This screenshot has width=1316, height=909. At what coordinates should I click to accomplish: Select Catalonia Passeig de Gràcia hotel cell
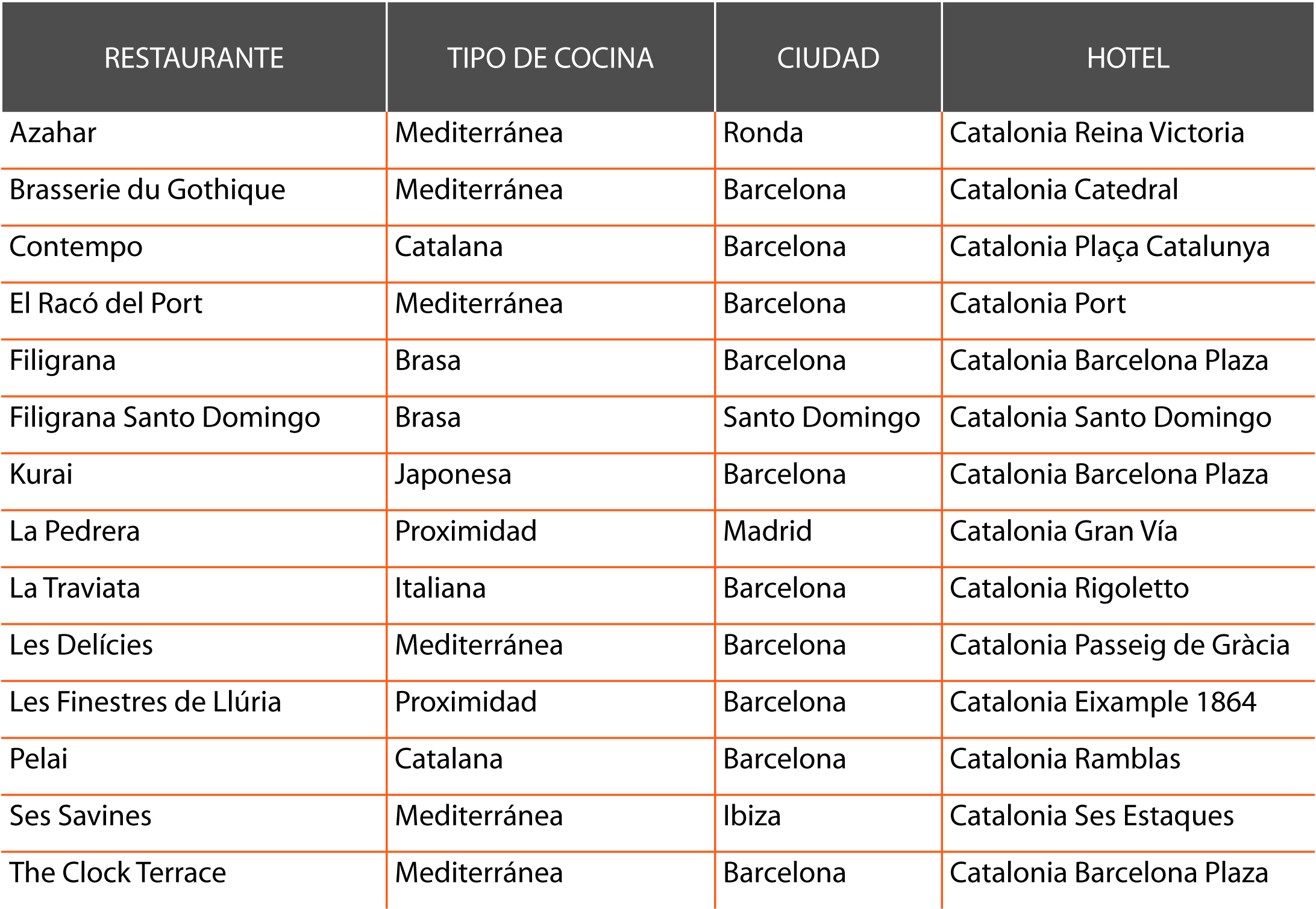pyautogui.click(x=1119, y=645)
